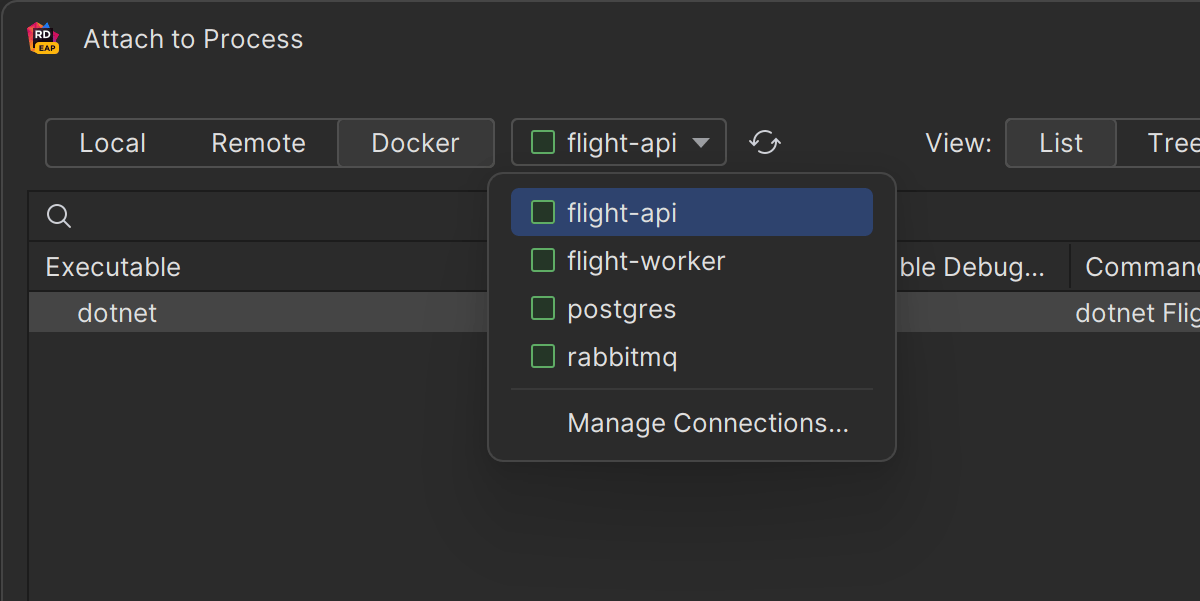Click the container icon inside the combo box
The image size is (1200, 601).
(x=542, y=143)
